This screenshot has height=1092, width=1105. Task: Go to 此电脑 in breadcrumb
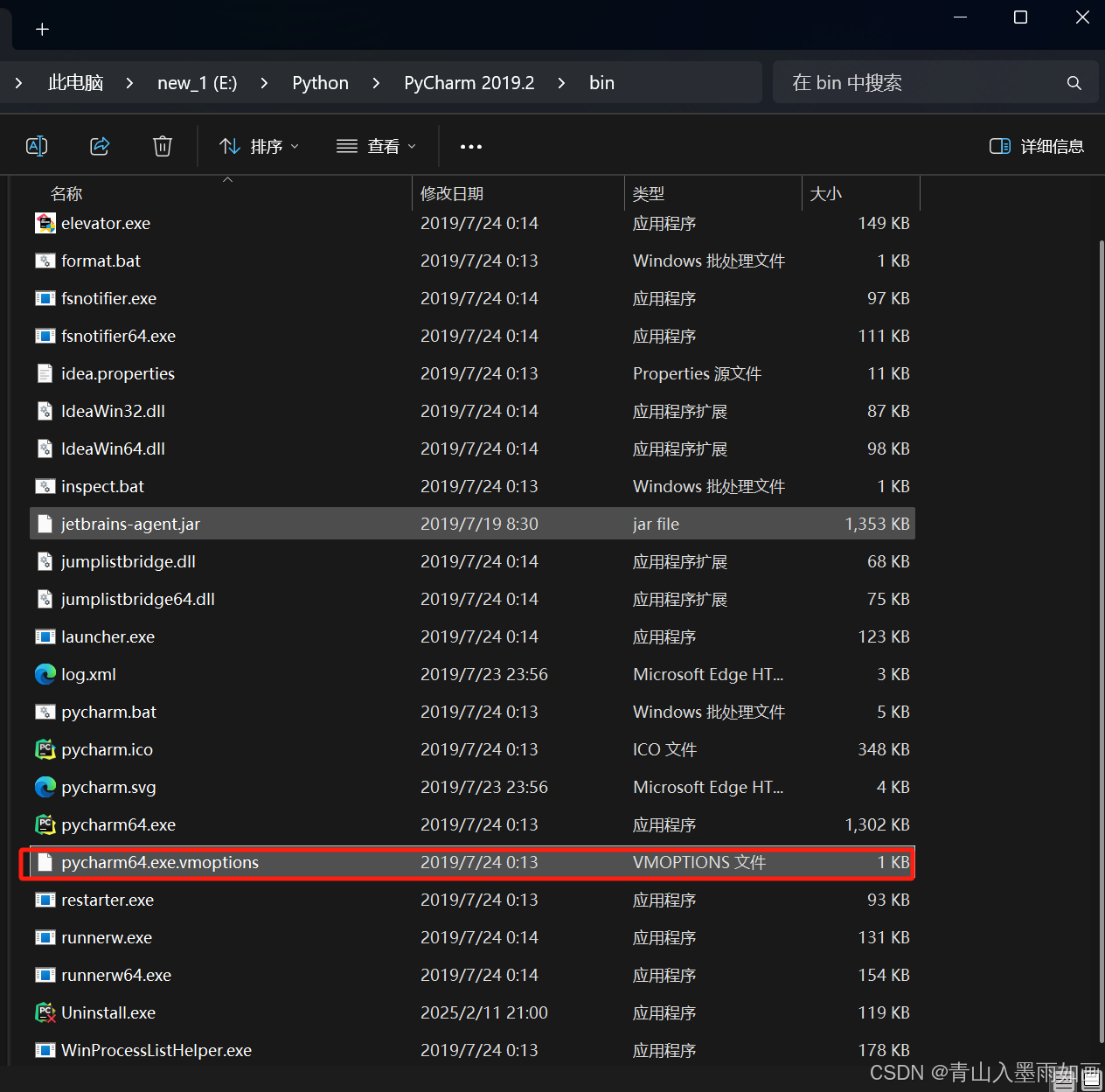coord(76,83)
